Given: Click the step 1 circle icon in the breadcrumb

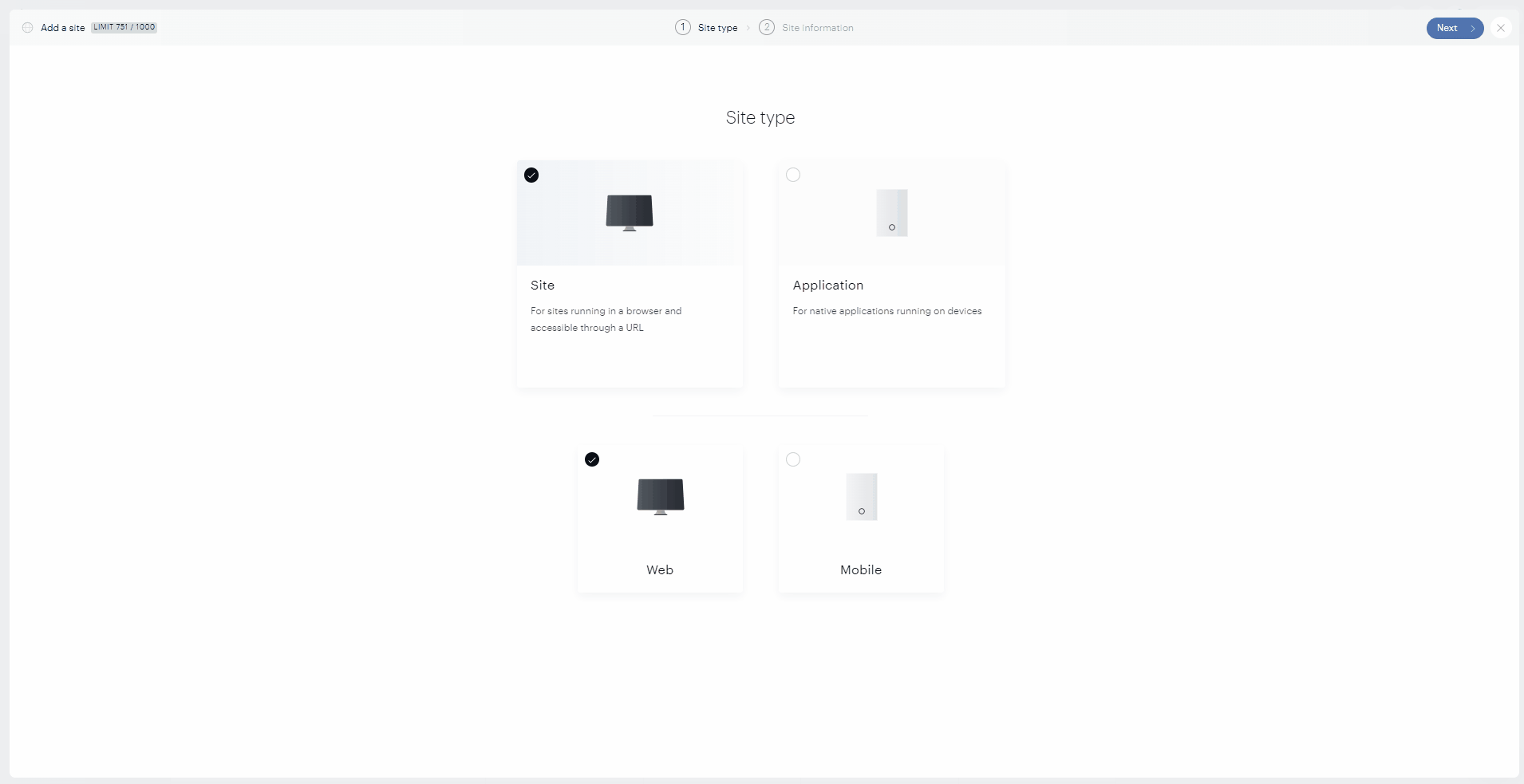Looking at the screenshot, I should (x=683, y=27).
